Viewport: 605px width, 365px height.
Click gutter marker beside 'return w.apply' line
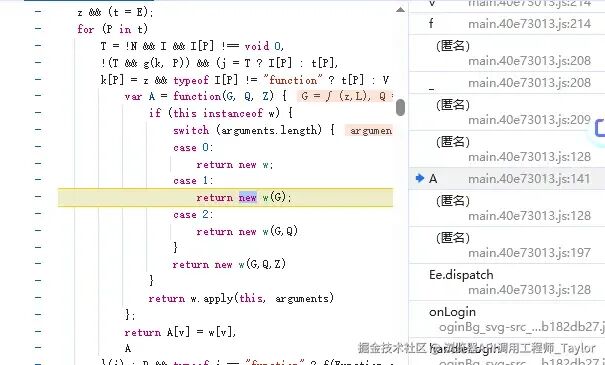coord(38,297)
